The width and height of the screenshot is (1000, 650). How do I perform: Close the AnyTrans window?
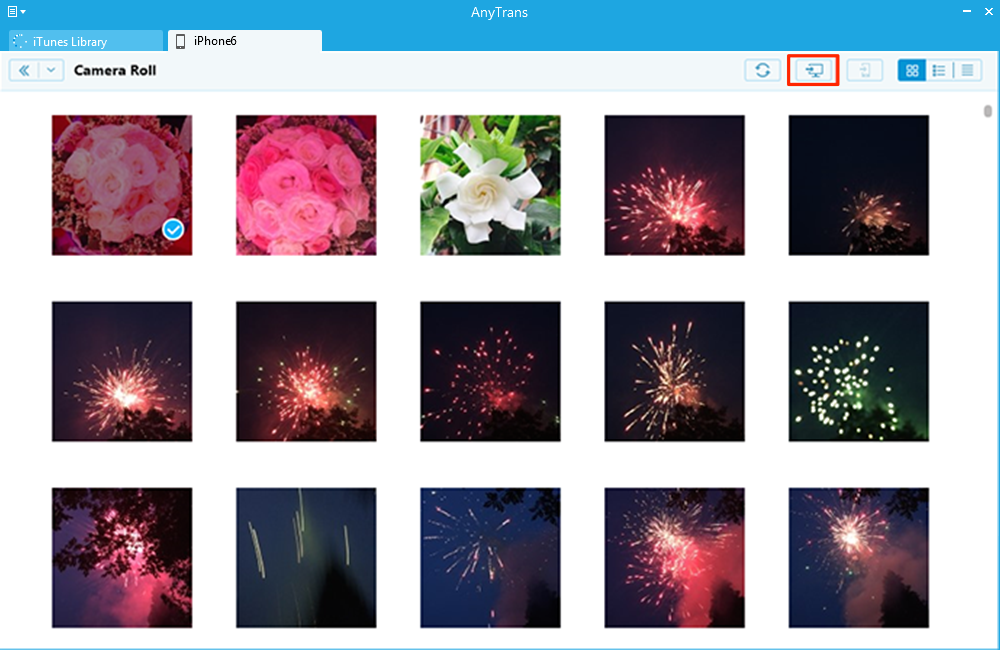[989, 11]
